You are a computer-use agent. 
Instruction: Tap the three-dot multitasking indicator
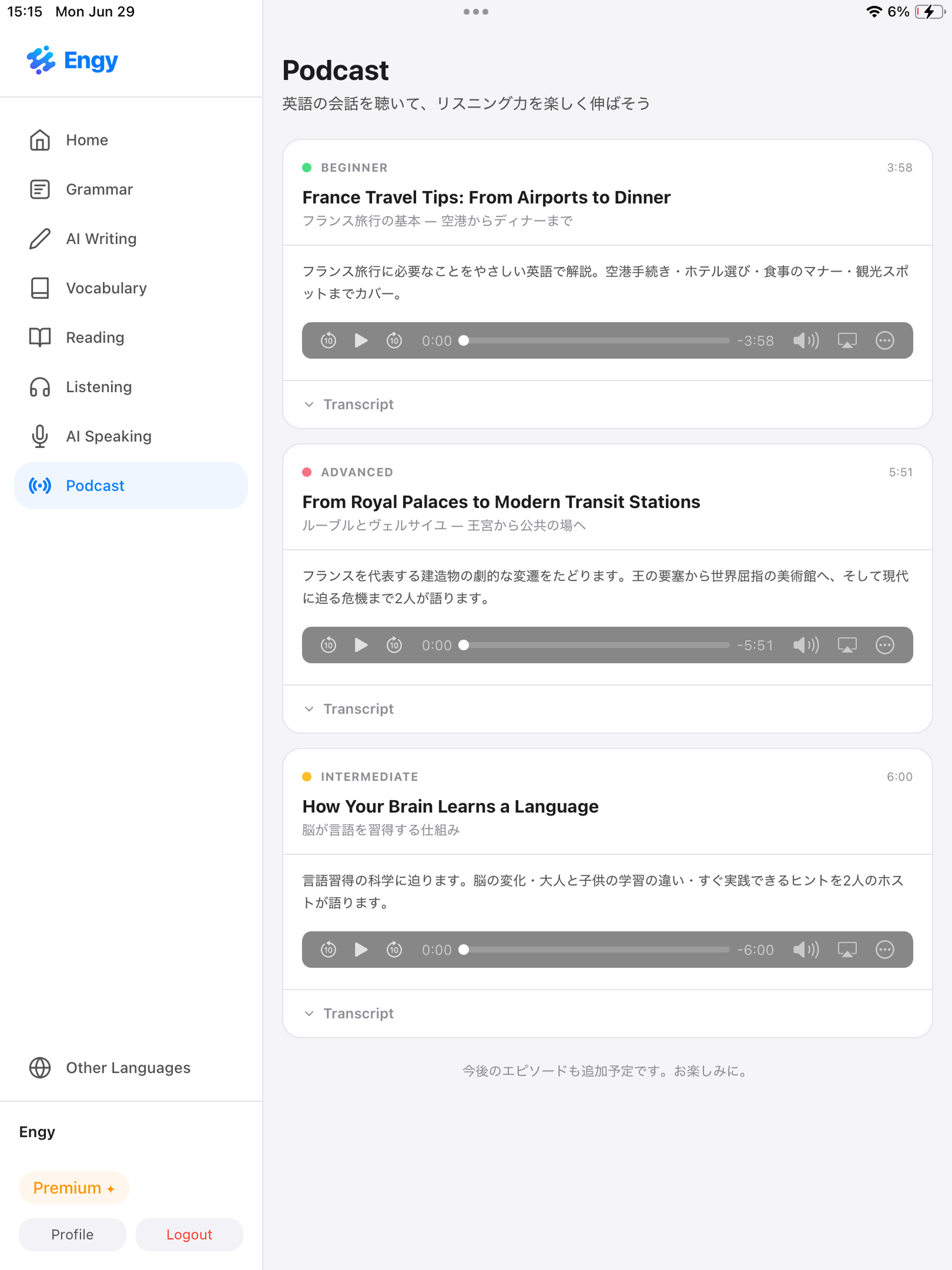[476, 12]
